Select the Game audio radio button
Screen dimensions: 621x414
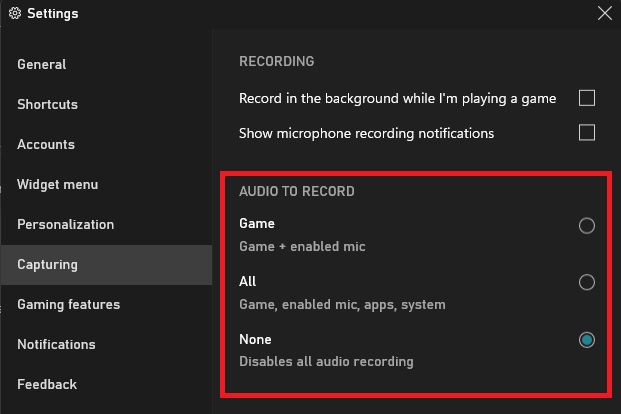click(587, 225)
